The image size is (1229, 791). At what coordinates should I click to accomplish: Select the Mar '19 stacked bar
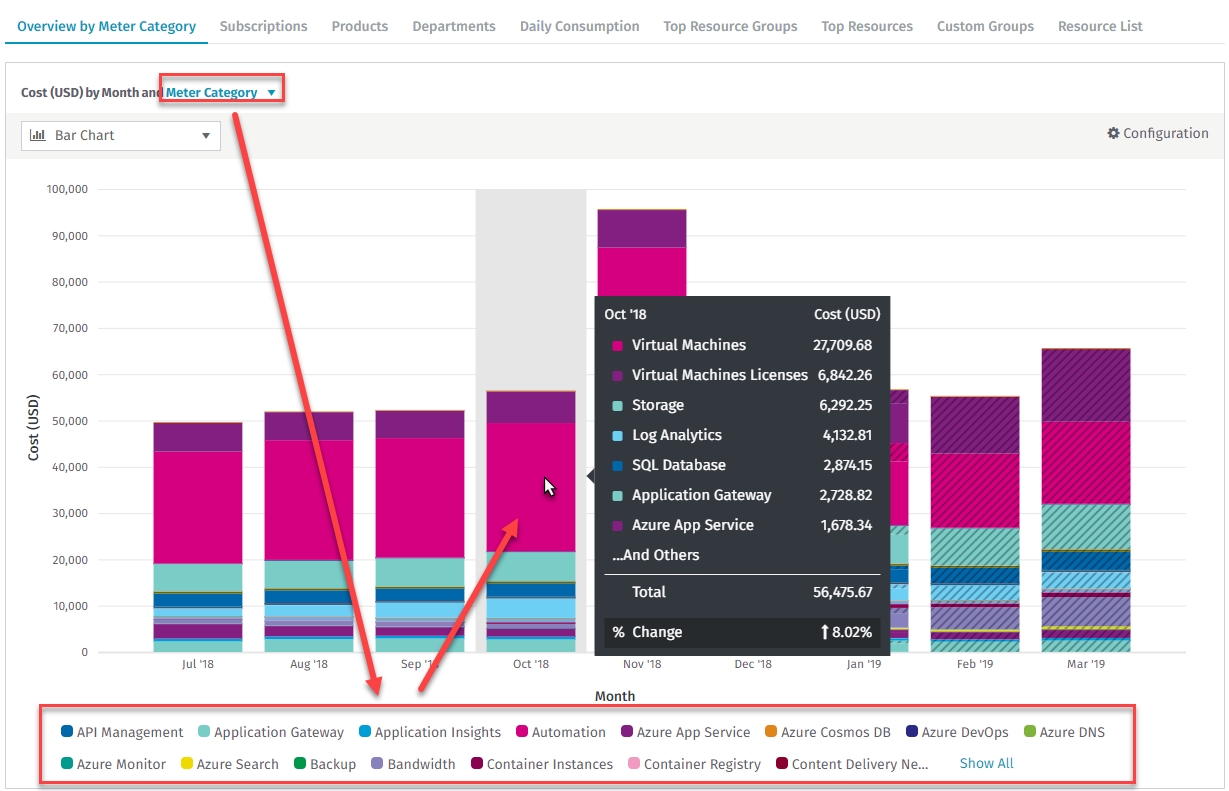pos(1086,500)
